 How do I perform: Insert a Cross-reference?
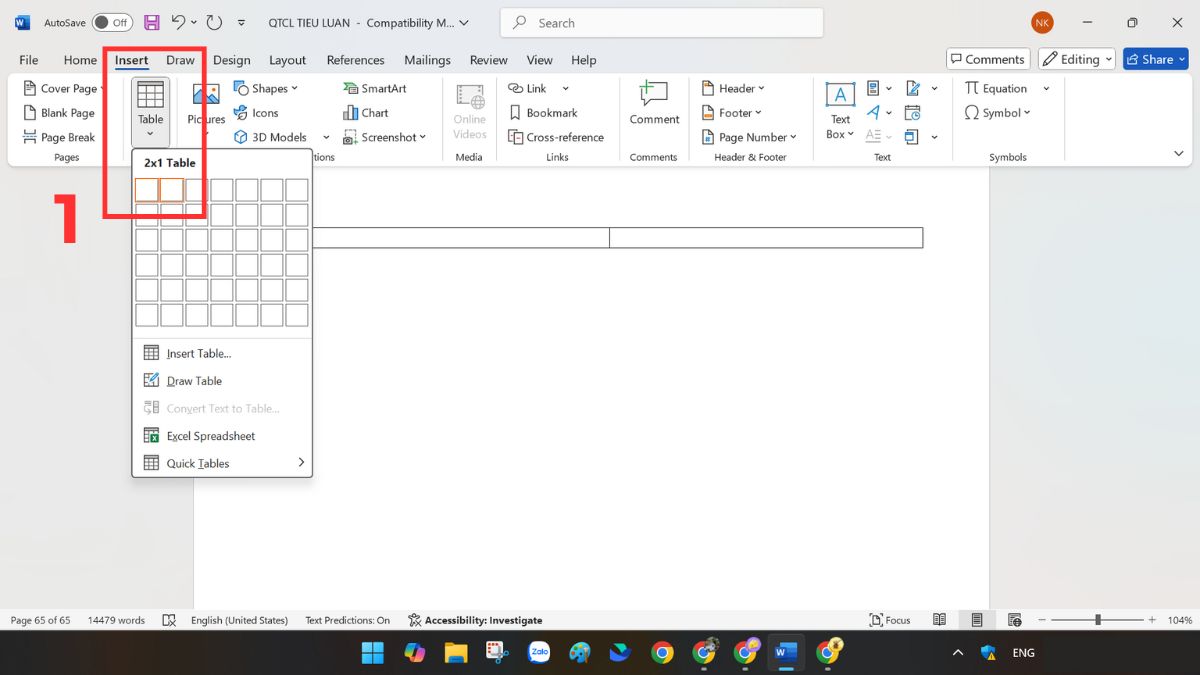point(556,137)
